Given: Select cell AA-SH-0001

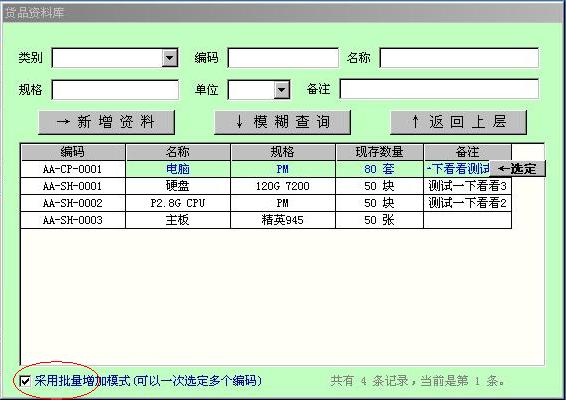Looking at the screenshot, I should click(x=73, y=186).
